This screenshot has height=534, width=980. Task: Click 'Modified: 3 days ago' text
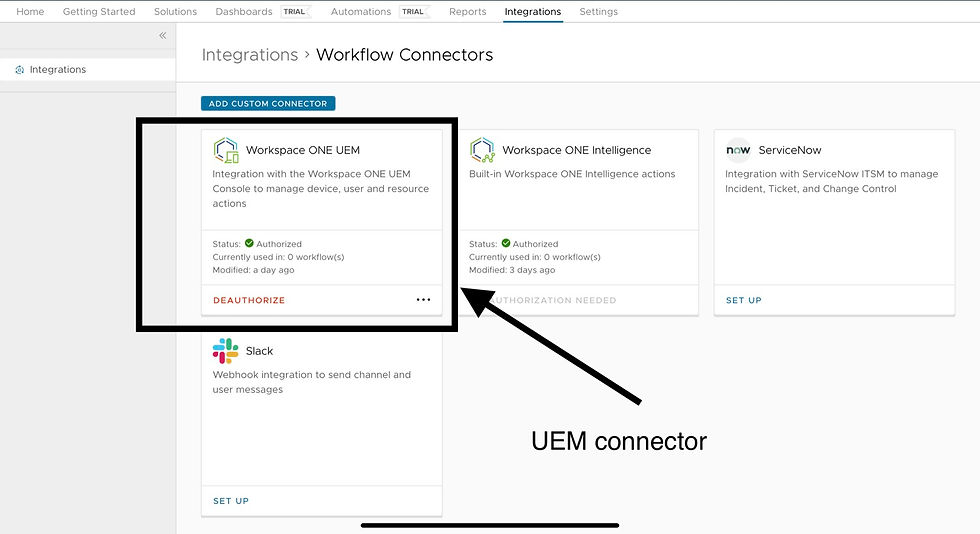point(512,270)
